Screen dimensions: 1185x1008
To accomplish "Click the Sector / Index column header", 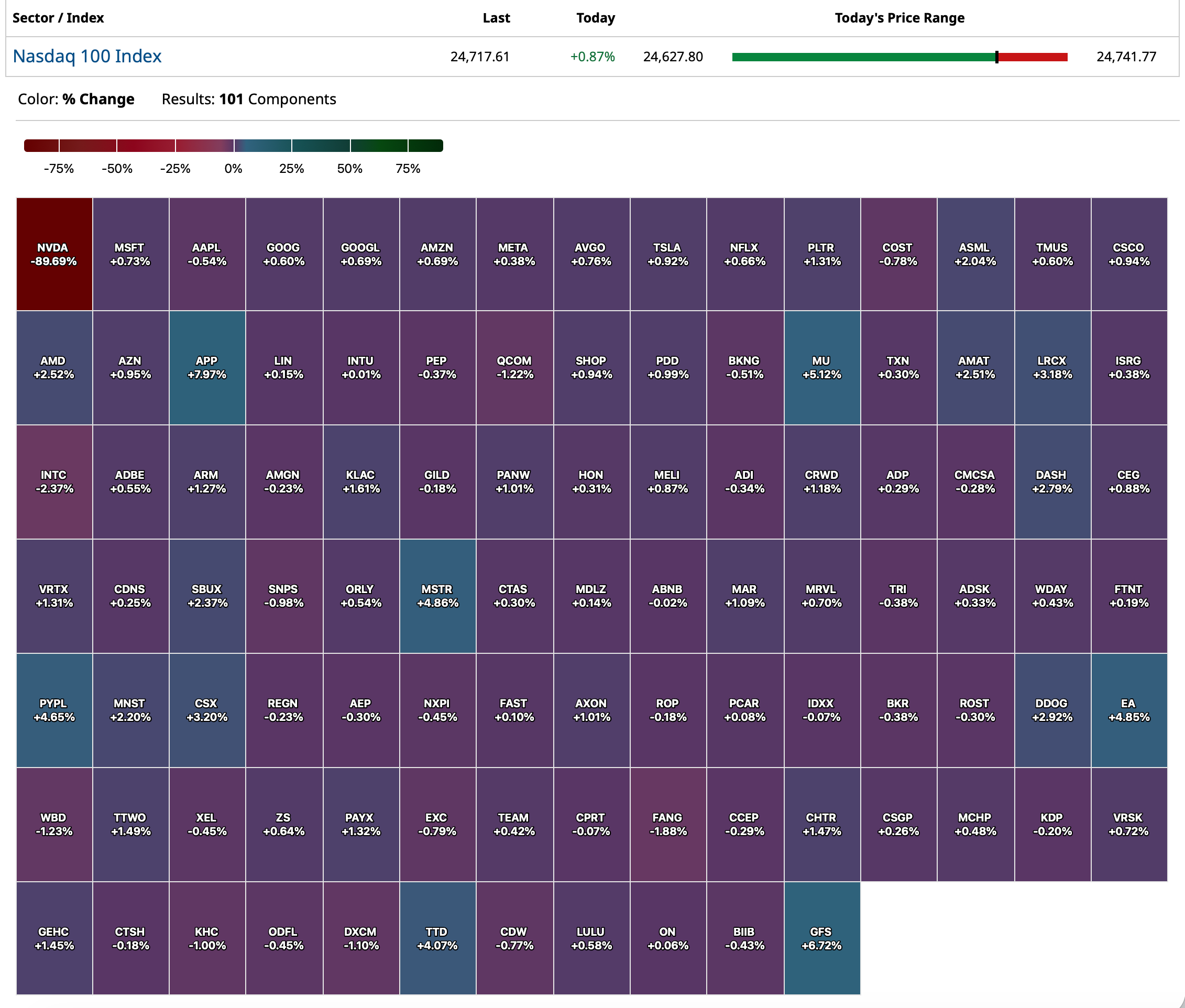I will [x=58, y=18].
